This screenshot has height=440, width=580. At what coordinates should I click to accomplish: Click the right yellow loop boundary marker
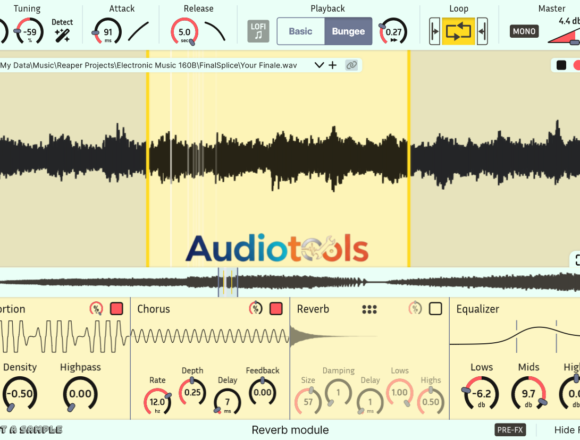(409, 159)
